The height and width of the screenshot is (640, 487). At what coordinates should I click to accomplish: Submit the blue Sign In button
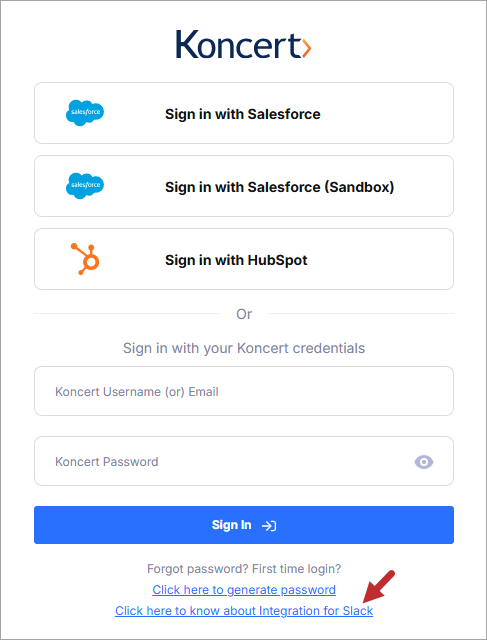(244, 525)
